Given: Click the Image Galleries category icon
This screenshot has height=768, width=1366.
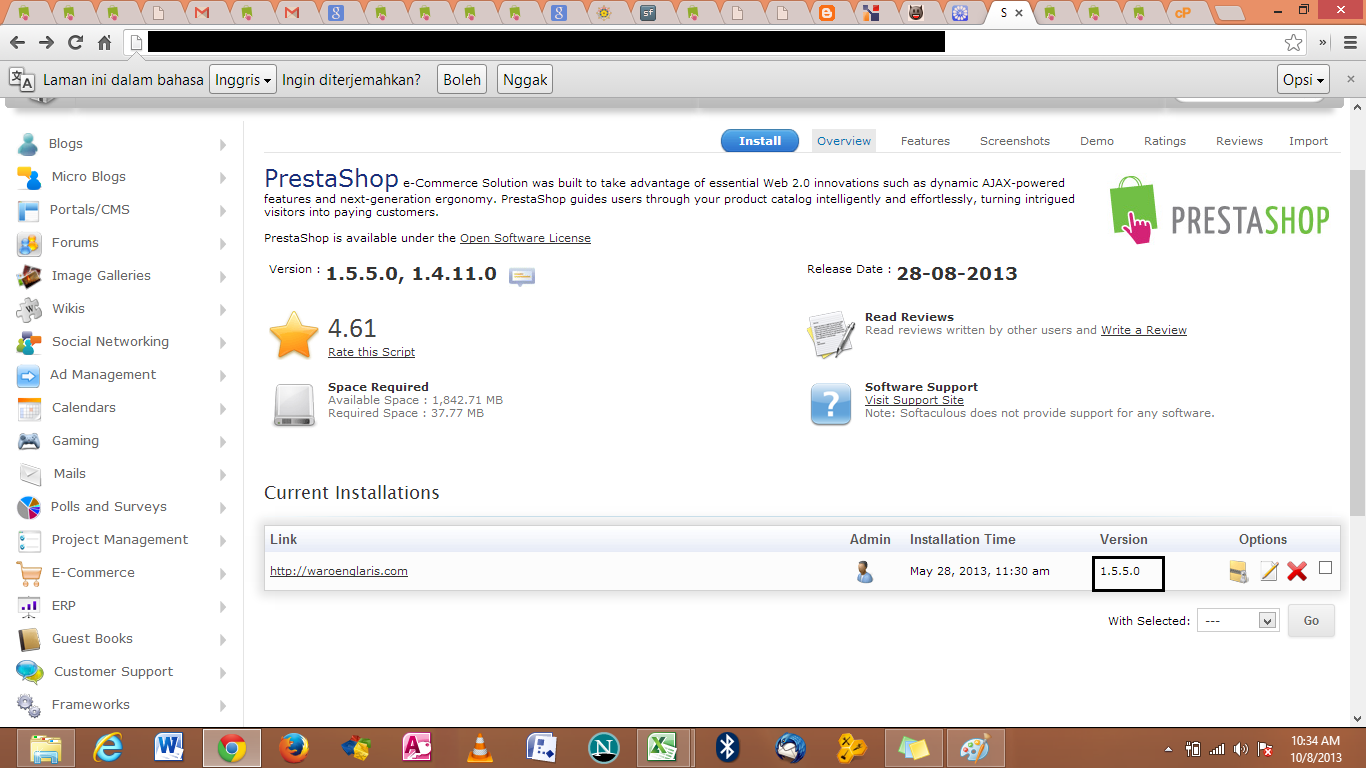Looking at the screenshot, I should click(29, 276).
